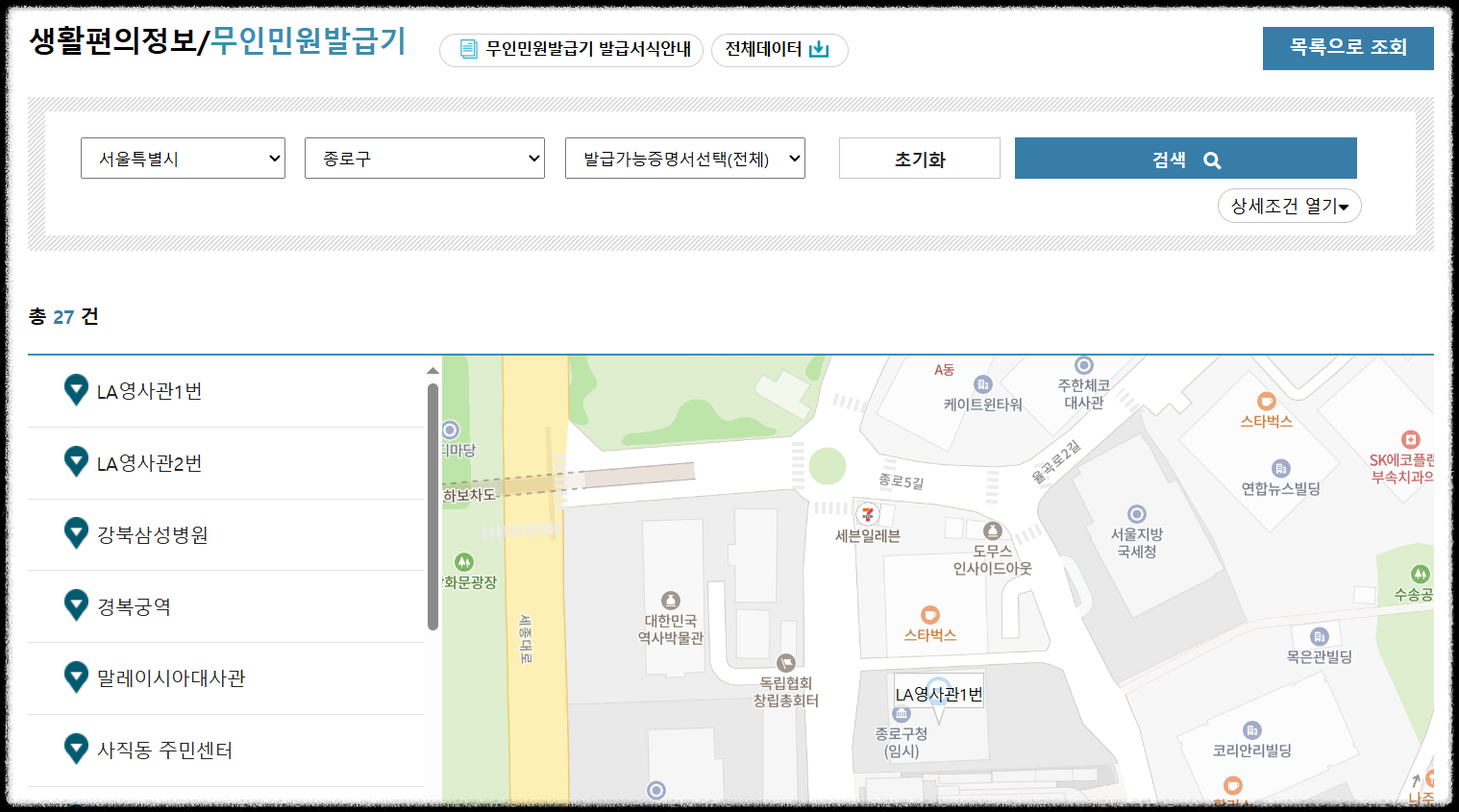
Task: Click the download icon next to 전체데이터
Action: pyautogui.click(x=819, y=49)
